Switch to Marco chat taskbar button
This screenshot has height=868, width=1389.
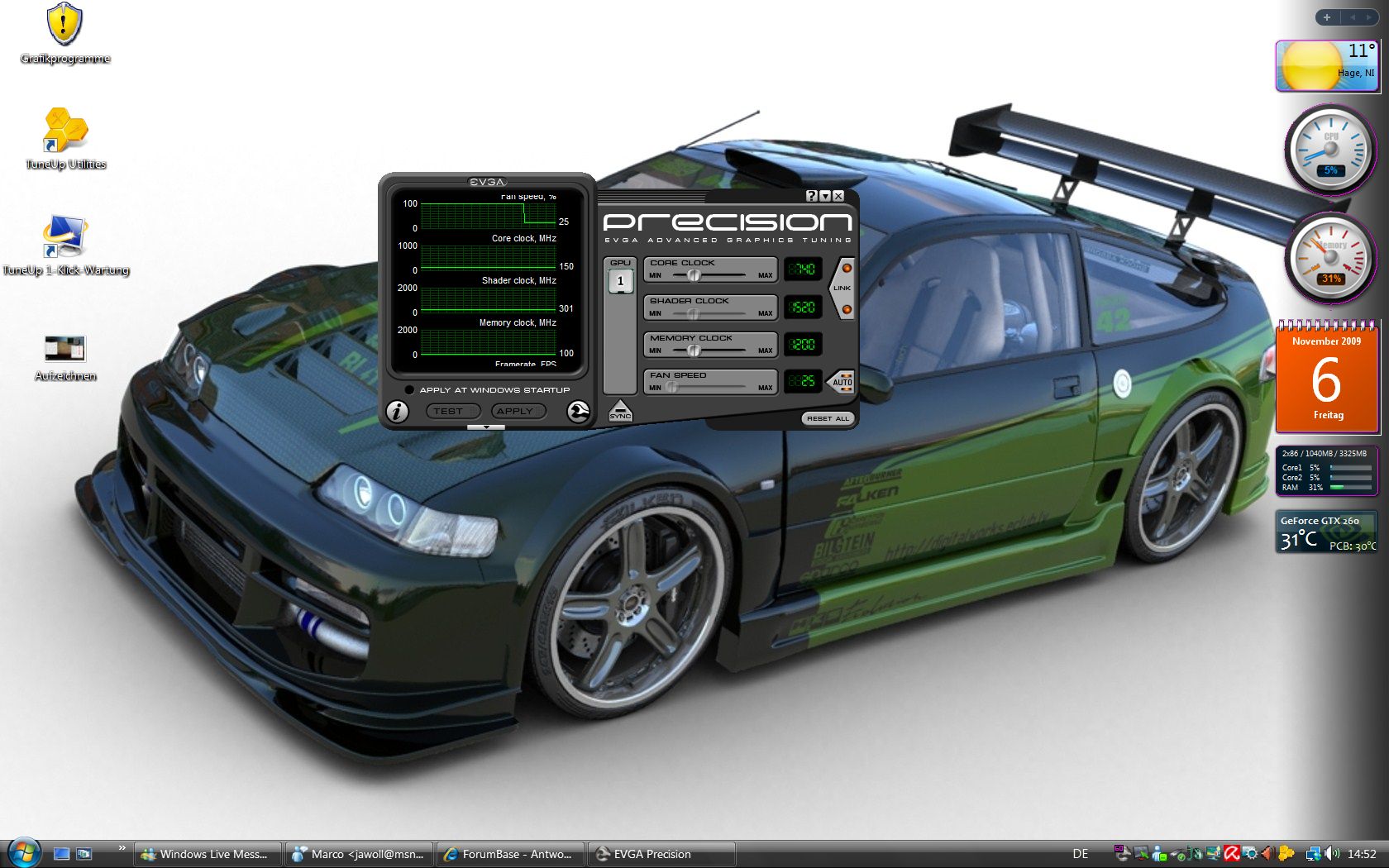360,854
